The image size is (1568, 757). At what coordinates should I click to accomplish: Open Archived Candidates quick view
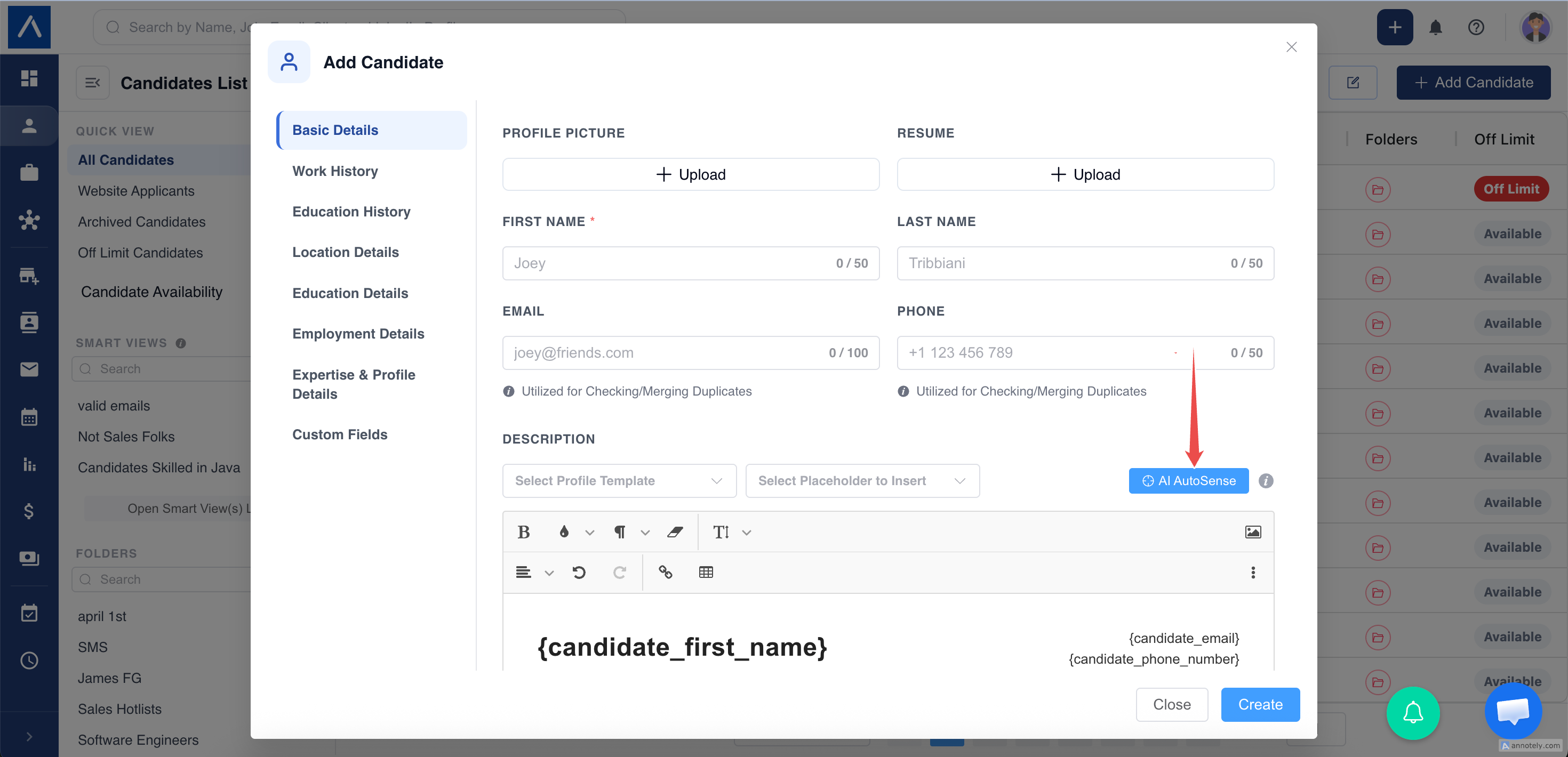[x=141, y=222]
